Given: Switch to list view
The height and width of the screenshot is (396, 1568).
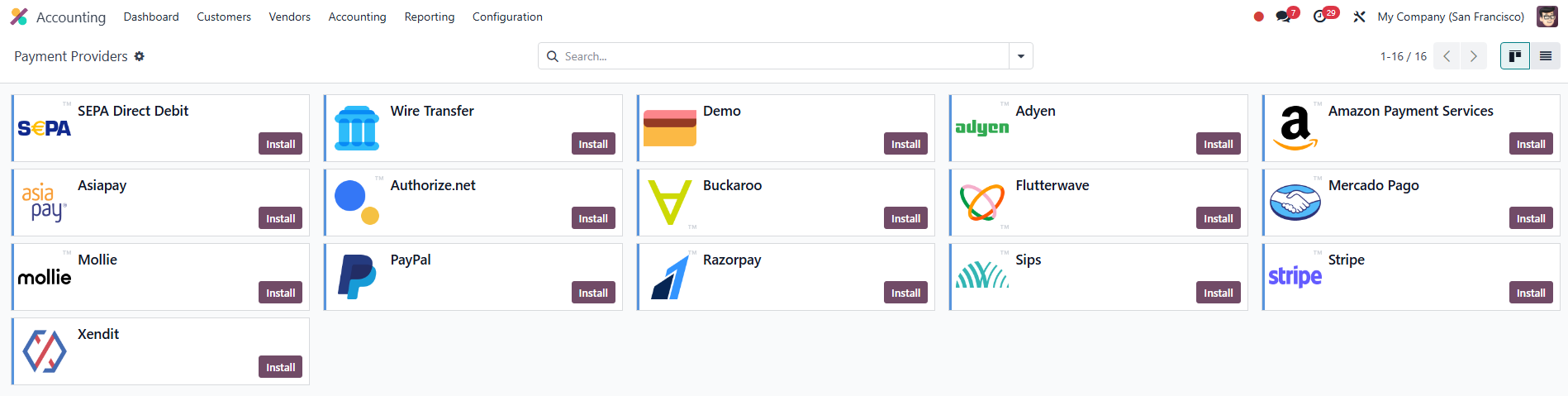Looking at the screenshot, I should [1545, 56].
